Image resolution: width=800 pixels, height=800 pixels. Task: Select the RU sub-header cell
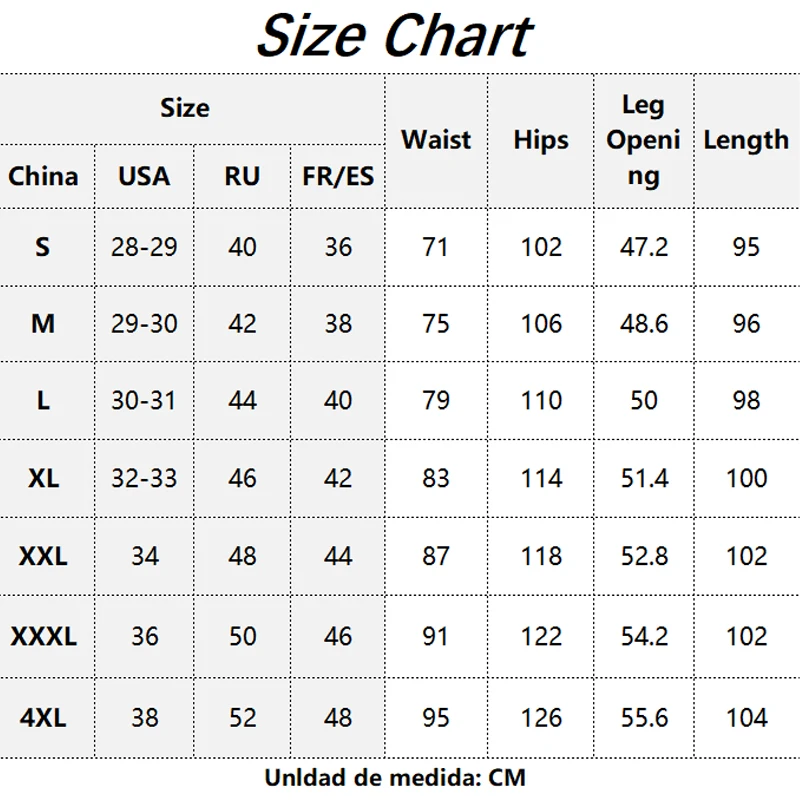(242, 177)
